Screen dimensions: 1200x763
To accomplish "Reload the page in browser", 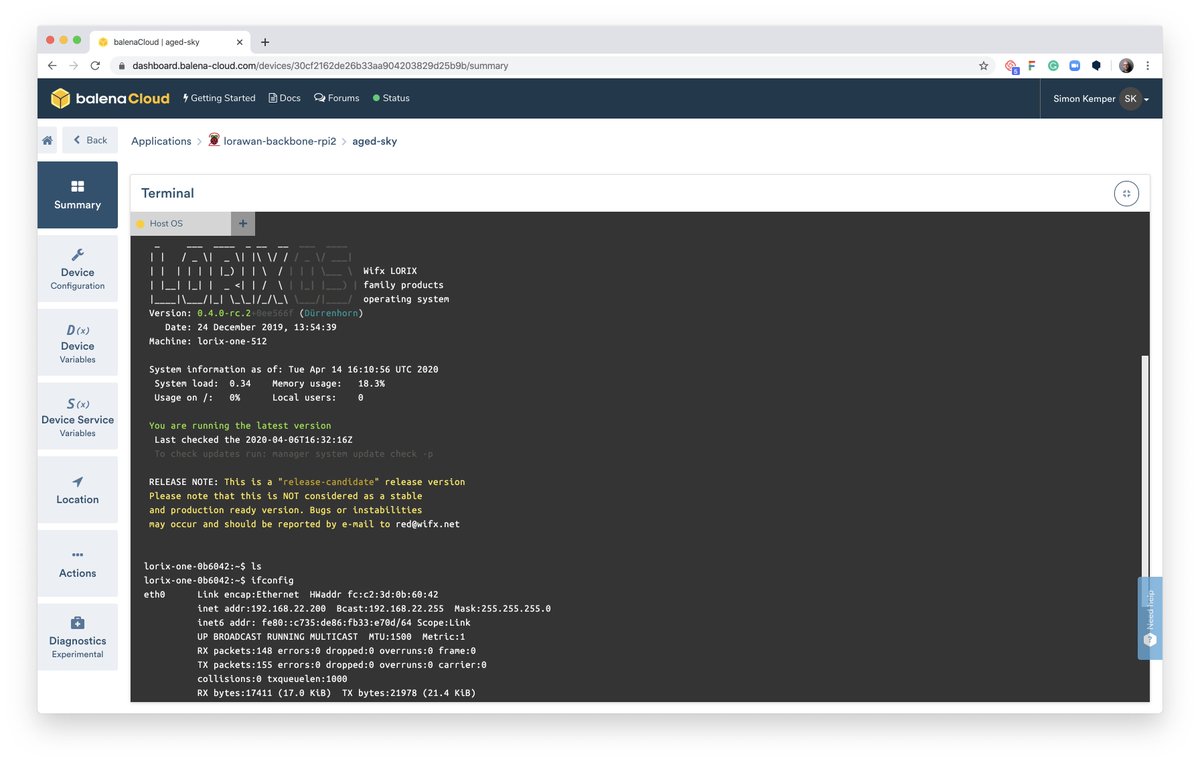I will click(95, 66).
